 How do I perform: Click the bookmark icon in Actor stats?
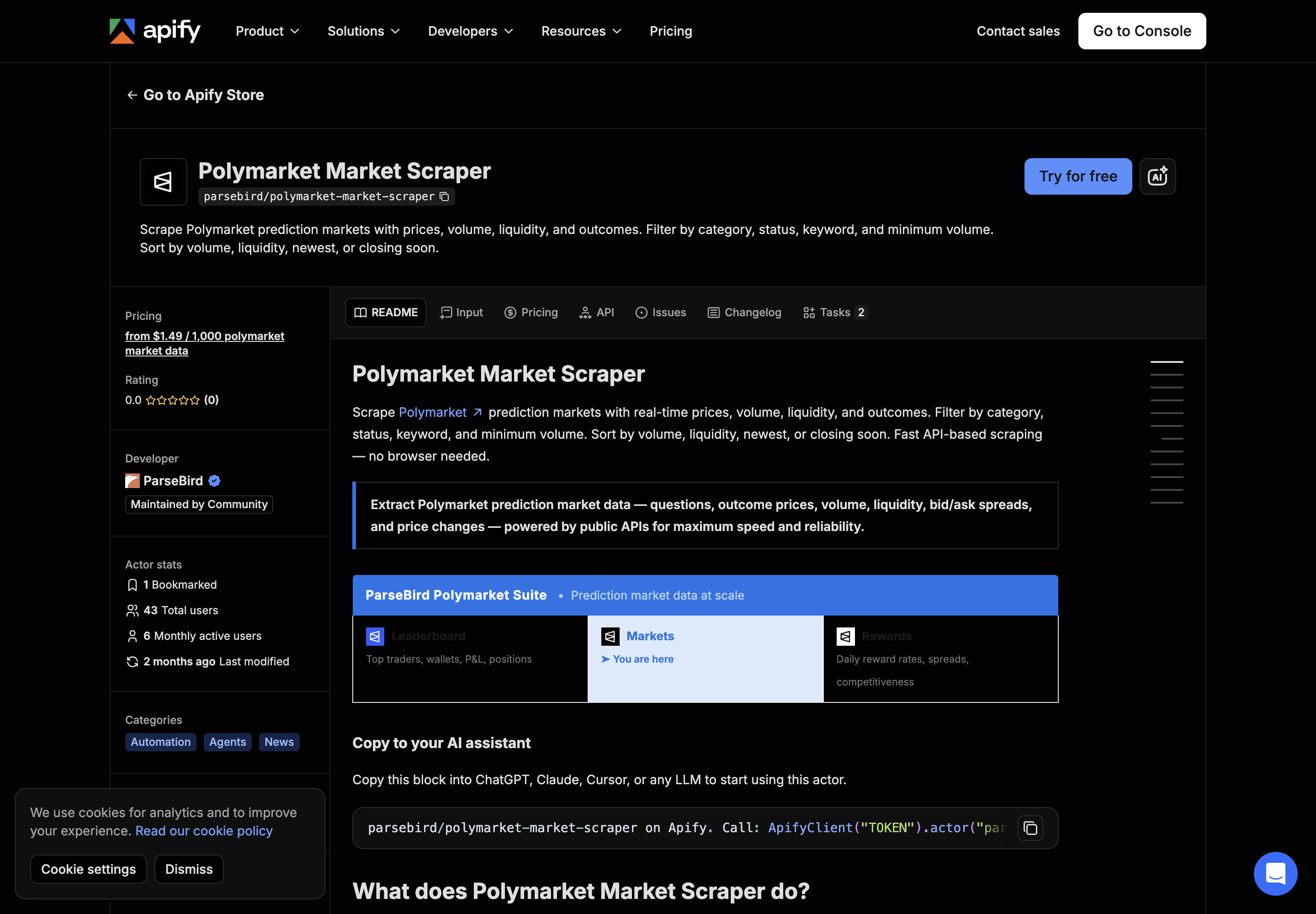pyautogui.click(x=133, y=585)
